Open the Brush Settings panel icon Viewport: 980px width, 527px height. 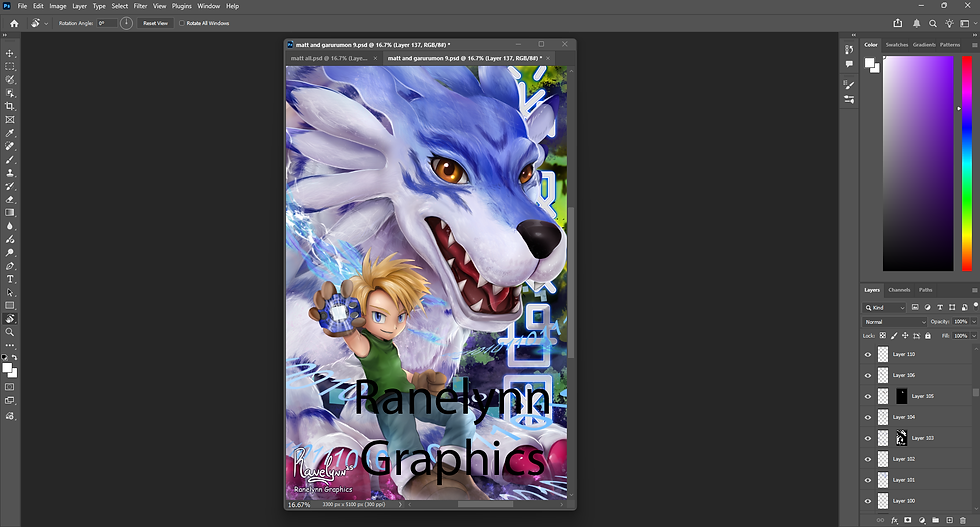point(849,85)
